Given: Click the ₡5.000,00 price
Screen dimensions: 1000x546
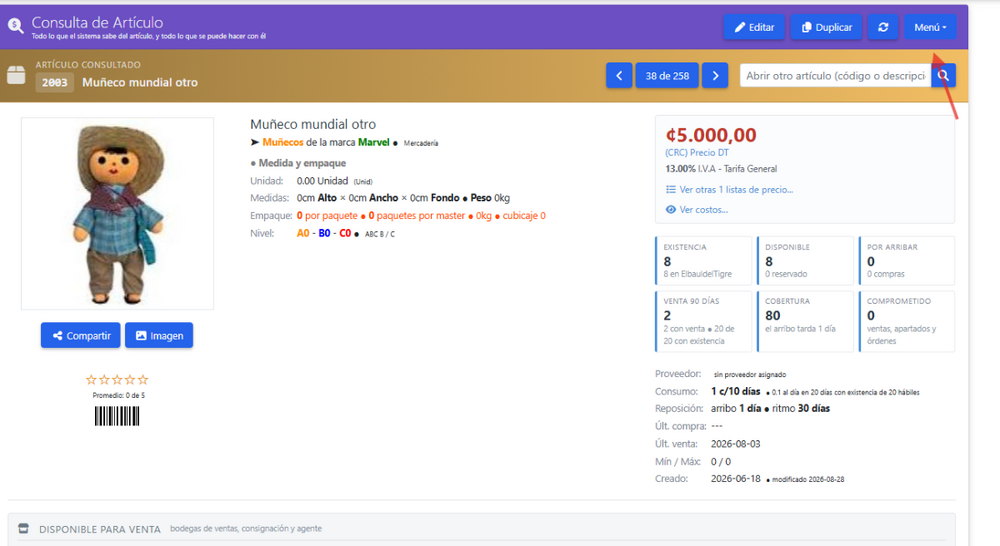Looking at the screenshot, I should (710, 135).
